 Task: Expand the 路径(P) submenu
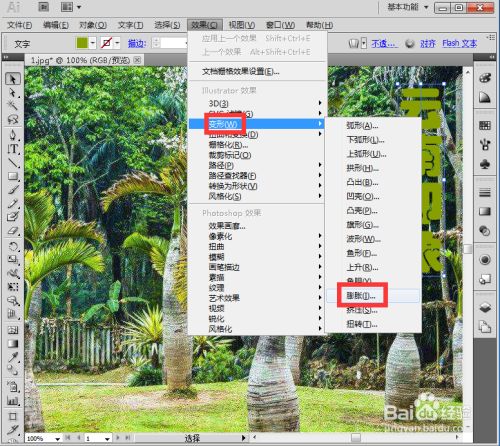click(x=256, y=165)
